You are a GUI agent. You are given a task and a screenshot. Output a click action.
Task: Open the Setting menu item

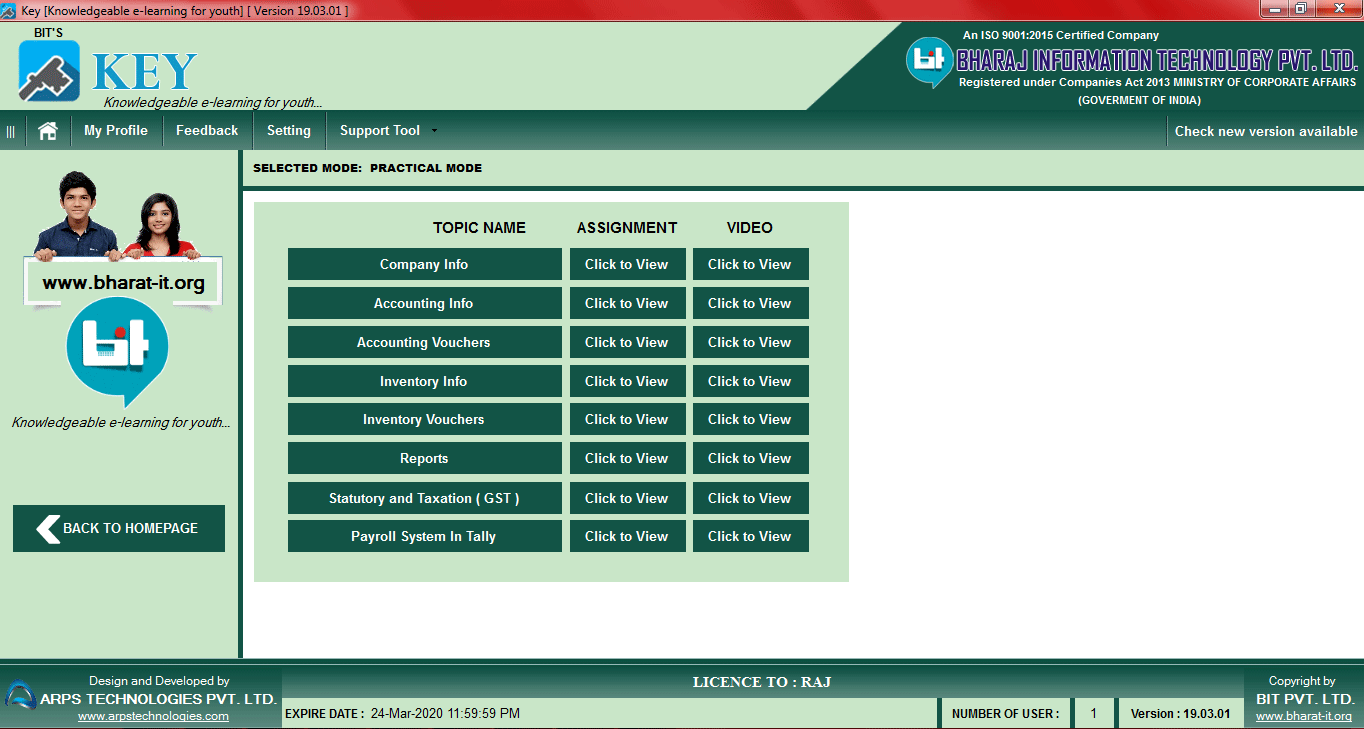click(289, 131)
